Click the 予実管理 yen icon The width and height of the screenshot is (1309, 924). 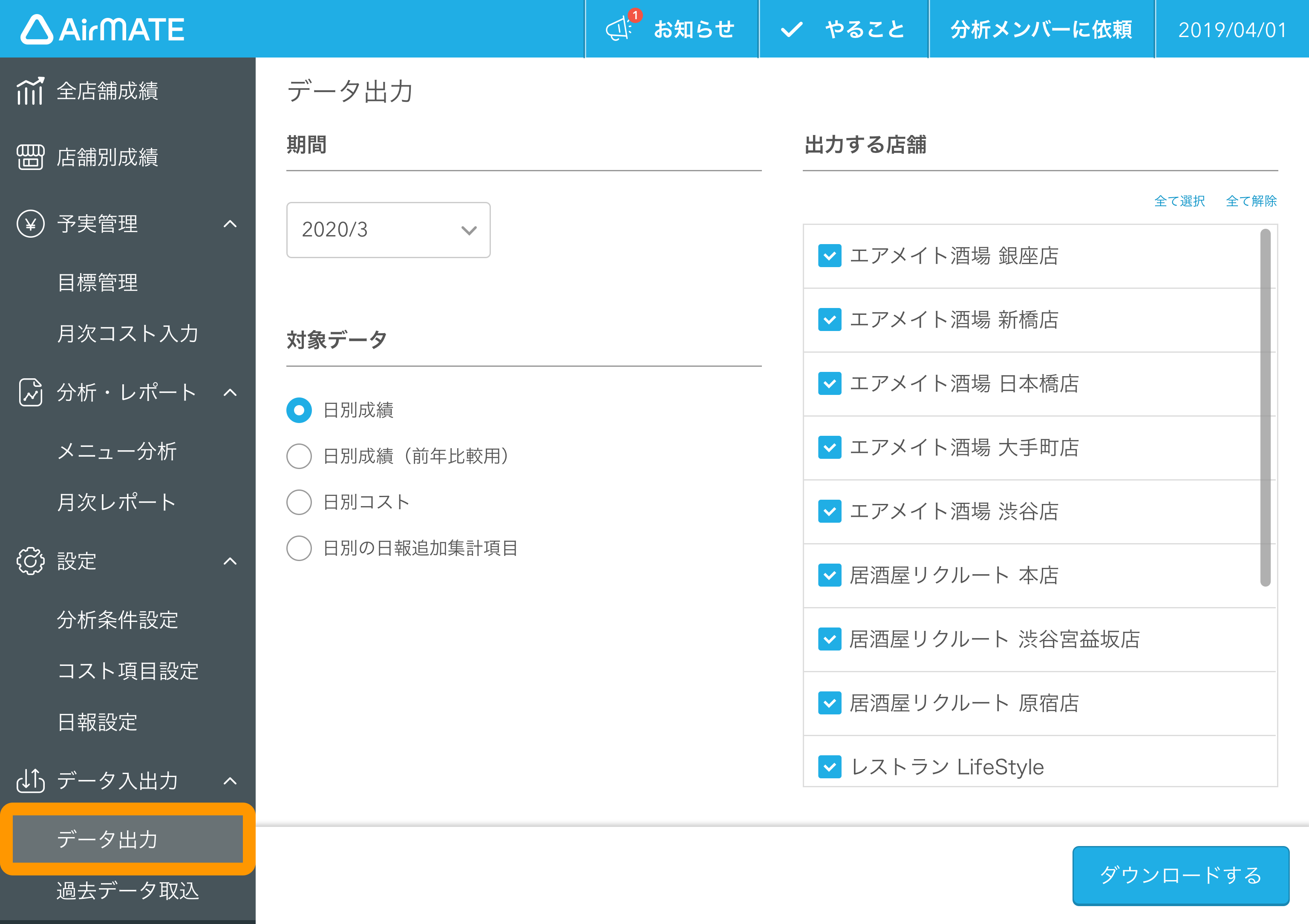click(x=30, y=224)
